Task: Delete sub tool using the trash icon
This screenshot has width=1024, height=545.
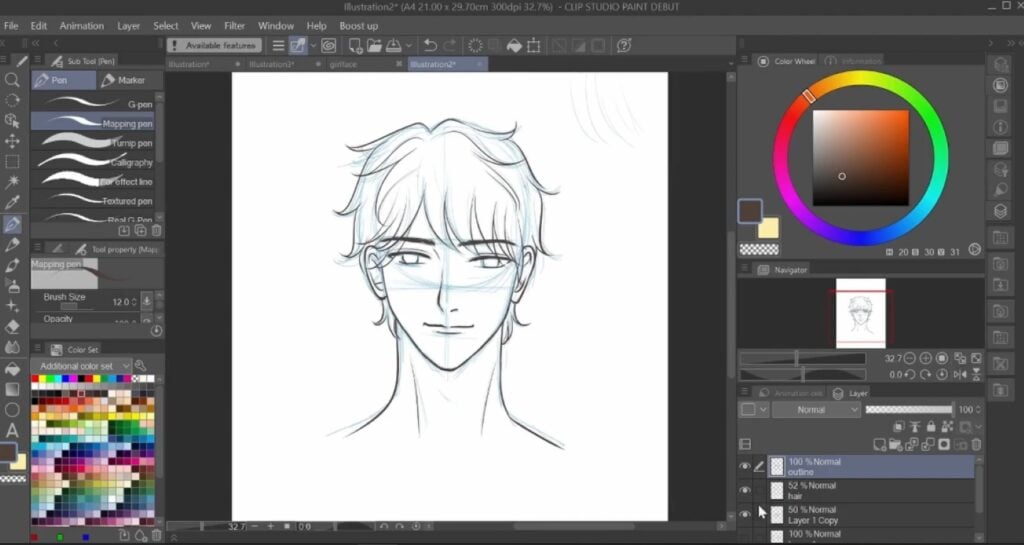Action: (156, 230)
